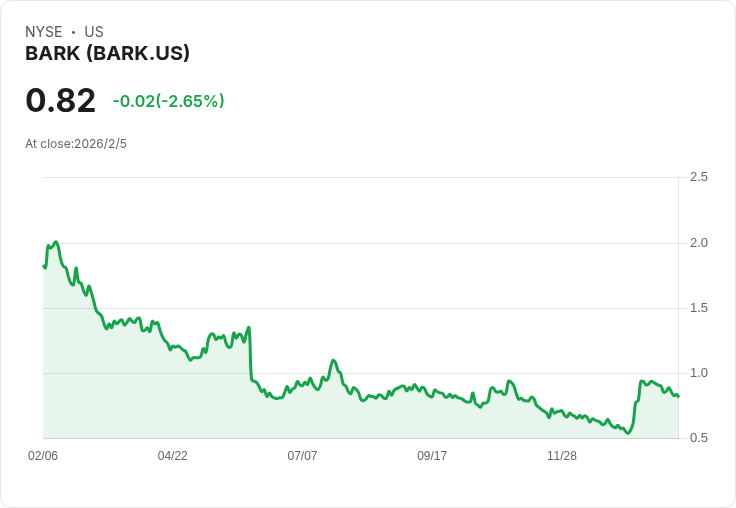The height and width of the screenshot is (508, 736).
Task: Click the 11/28 date axis label
Action: click(x=562, y=456)
